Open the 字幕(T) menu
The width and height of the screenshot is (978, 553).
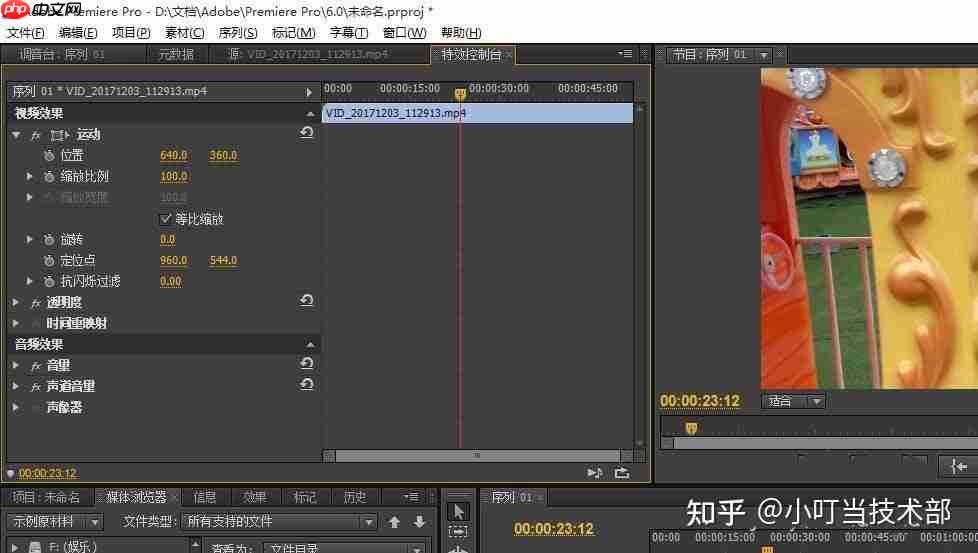click(349, 32)
